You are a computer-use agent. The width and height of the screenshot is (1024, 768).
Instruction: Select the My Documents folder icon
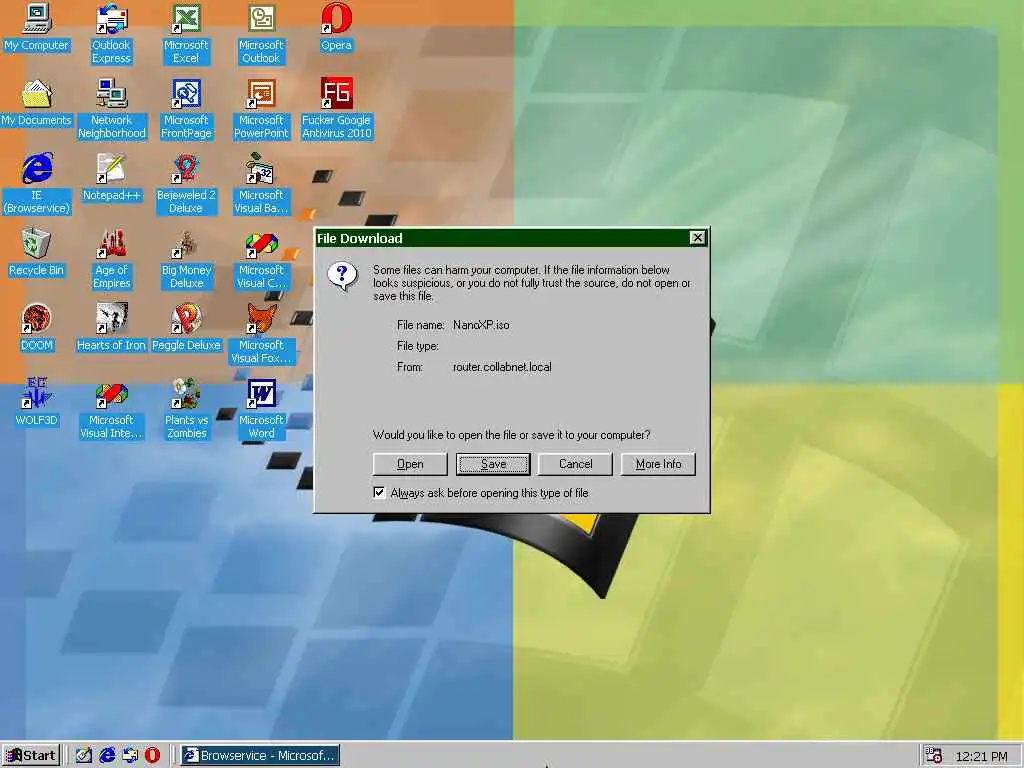click(37, 103)
